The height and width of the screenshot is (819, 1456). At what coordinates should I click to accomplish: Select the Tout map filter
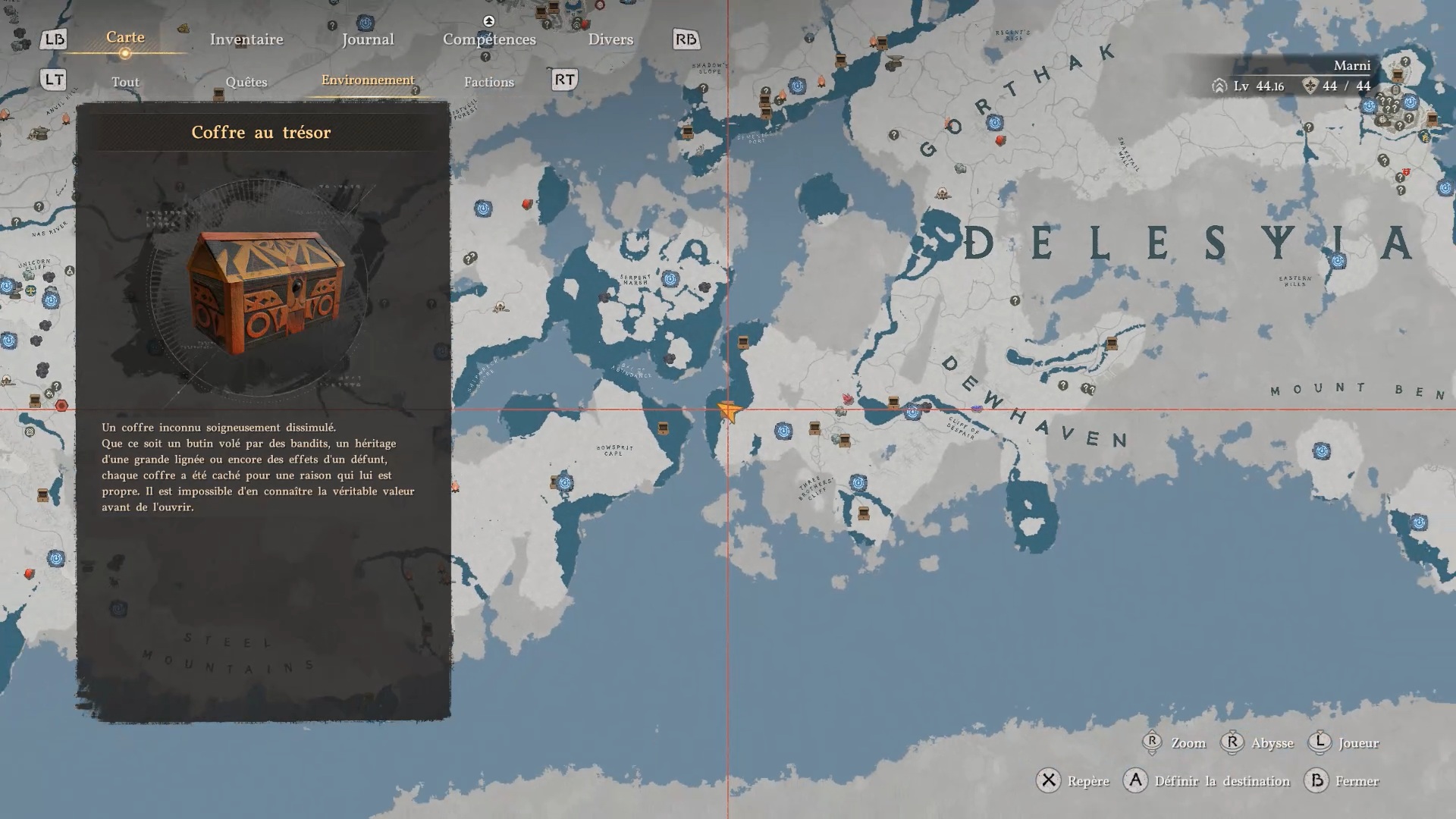pyautogui.click(x=125, y=82)
